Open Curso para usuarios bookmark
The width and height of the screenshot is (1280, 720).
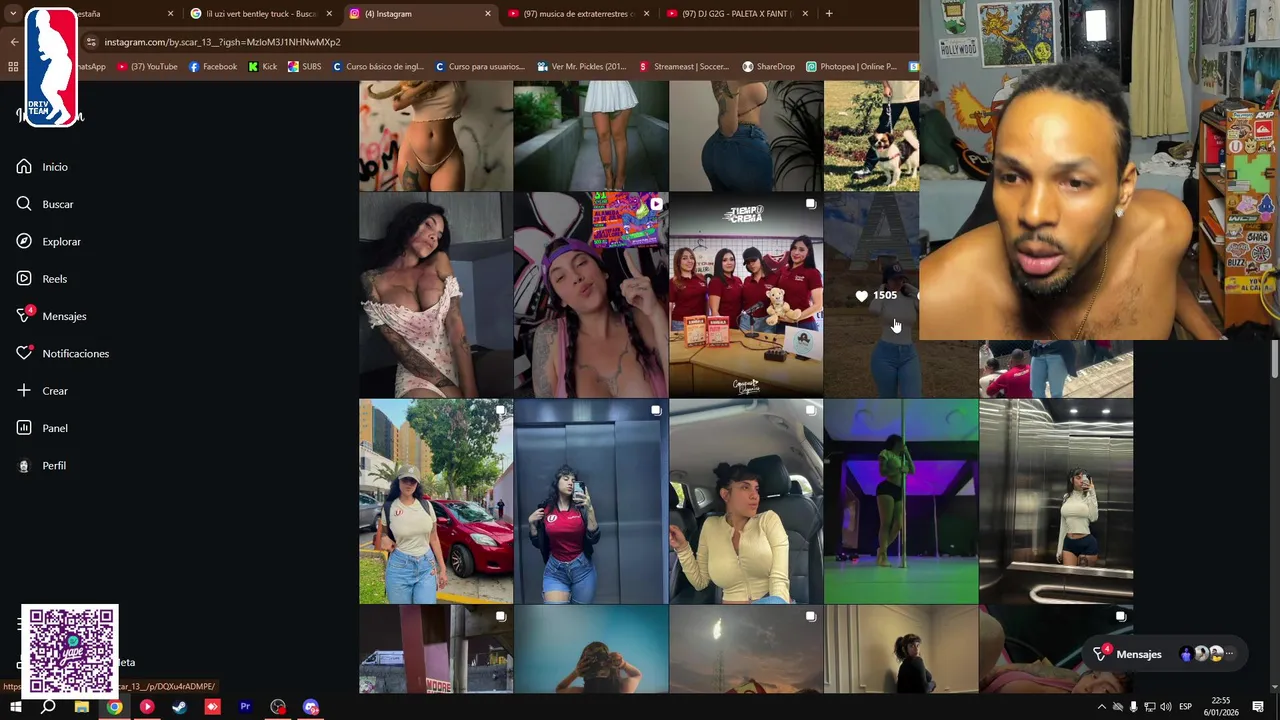[479, 67]
